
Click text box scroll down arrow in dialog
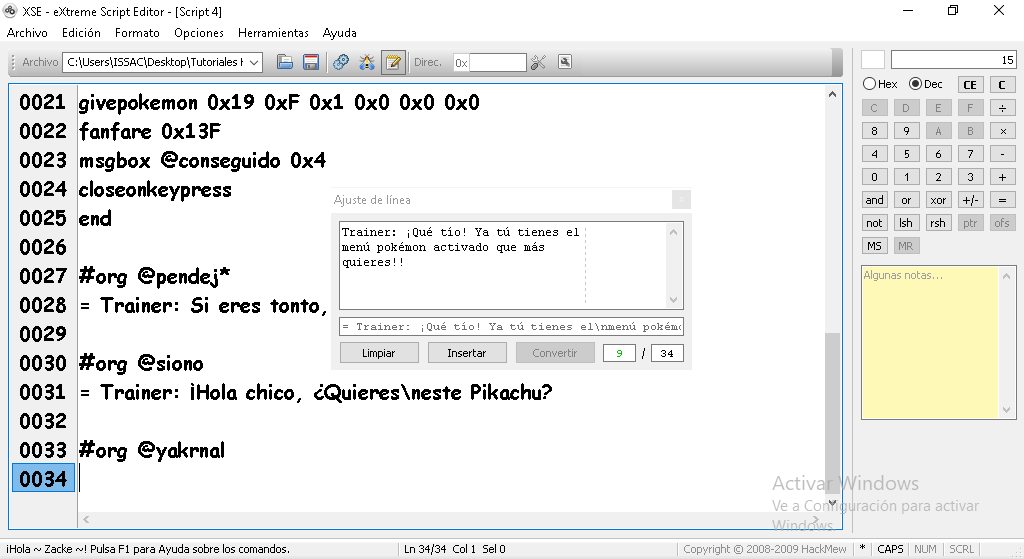(674, 300)
